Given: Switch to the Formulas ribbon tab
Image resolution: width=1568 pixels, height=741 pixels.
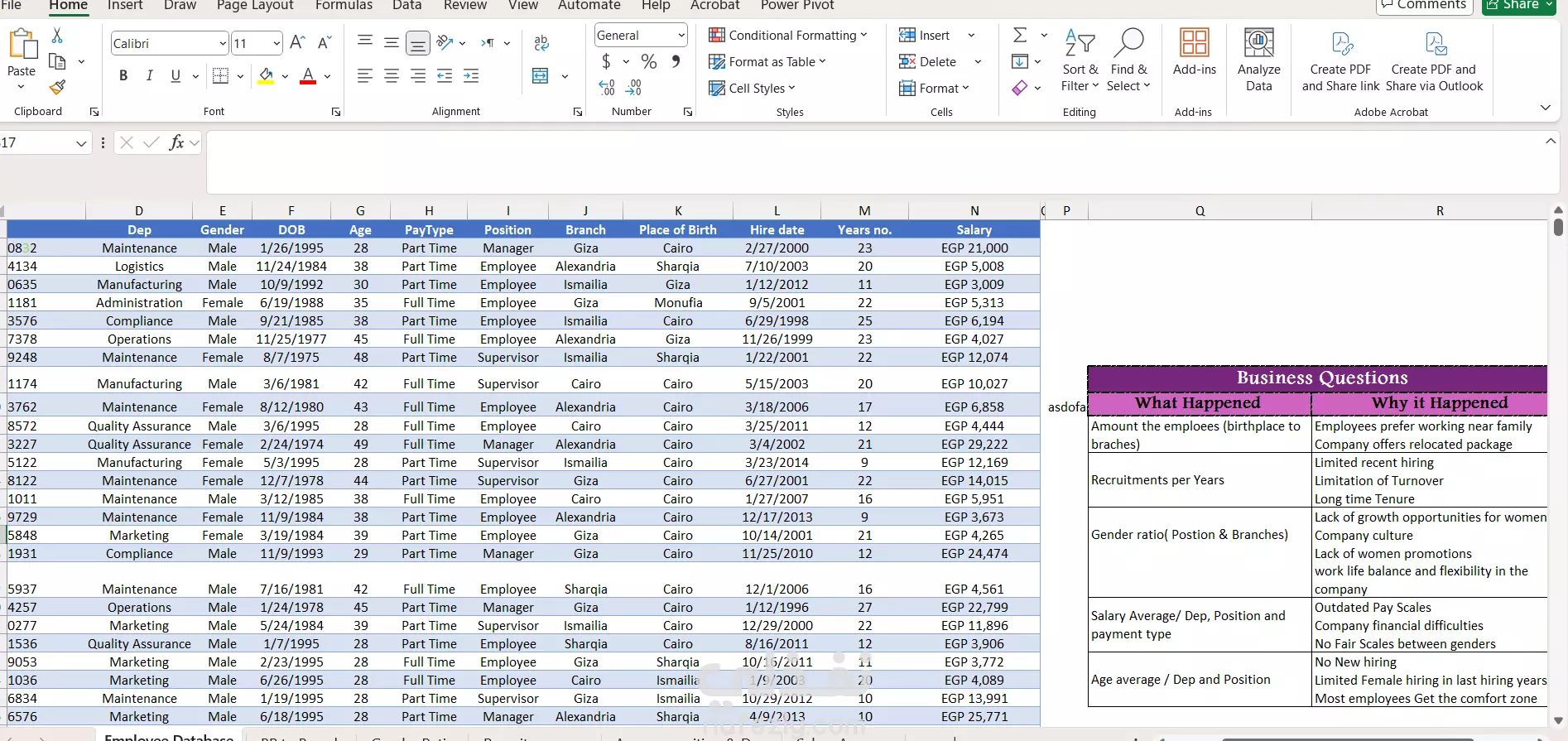Looking at the screenshot, I should tap(344, 6).
